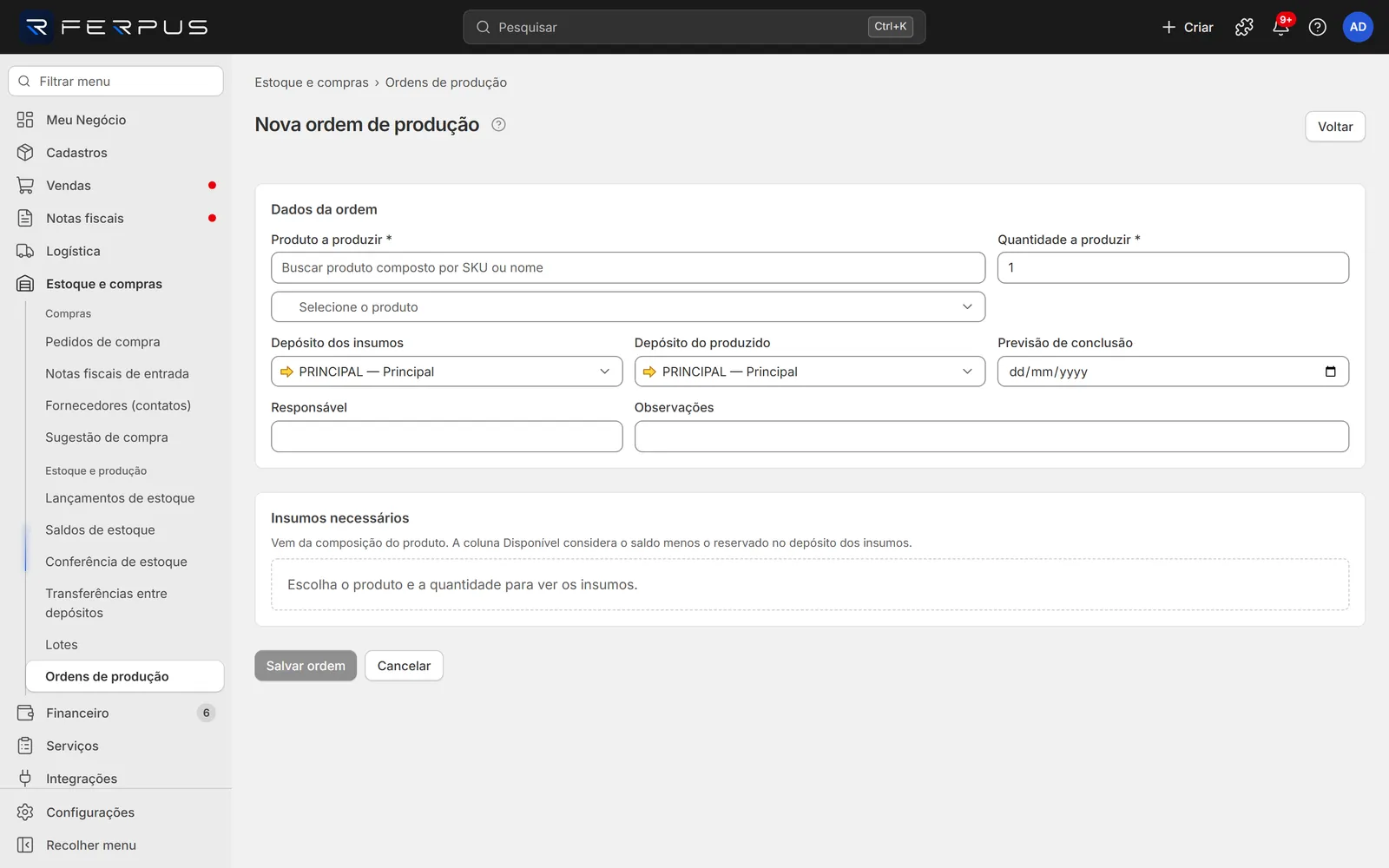Open the notifications bell
1389x868 pixels.
(x=1280, y=27)
